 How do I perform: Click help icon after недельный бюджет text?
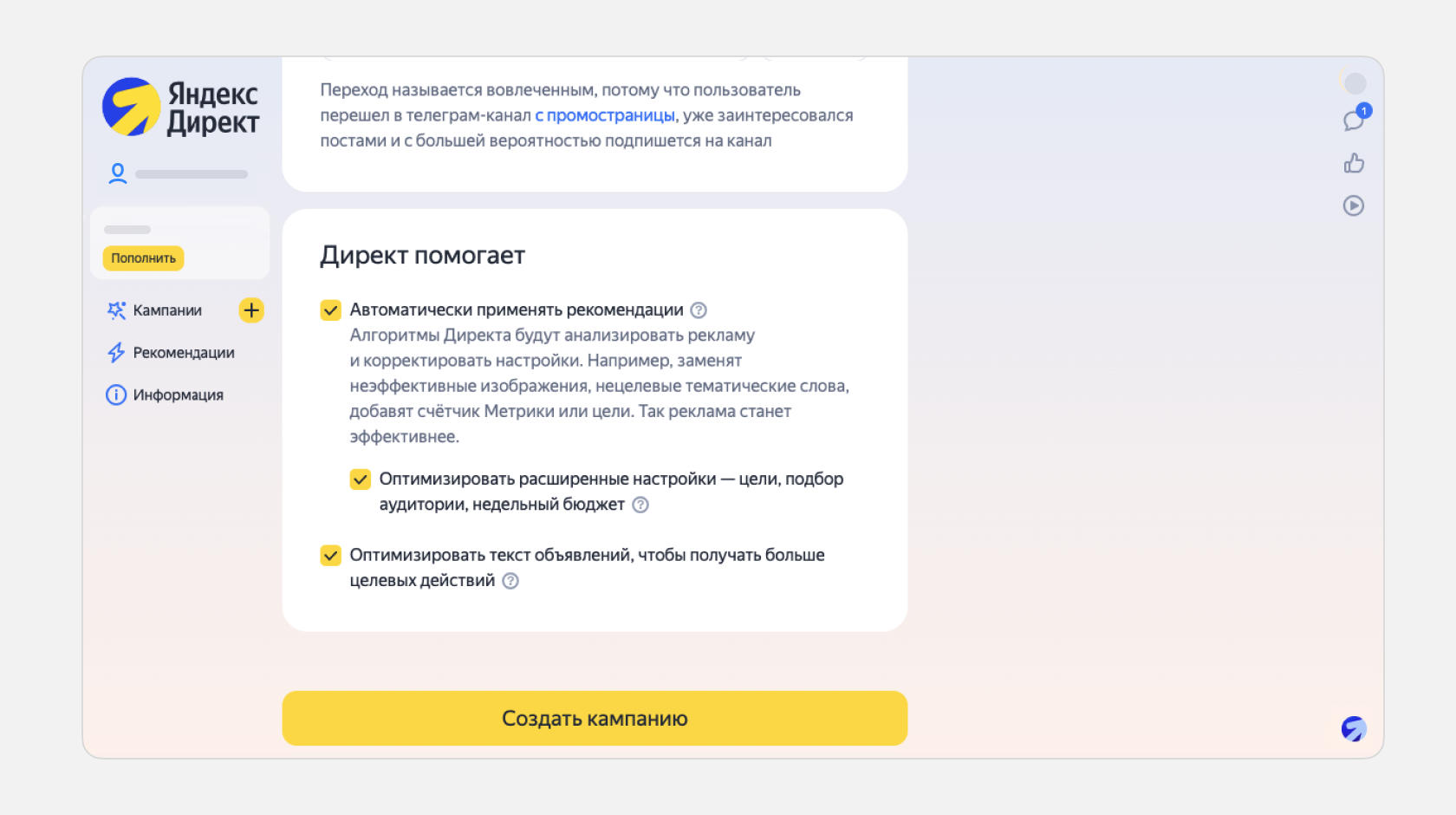click(640, 504)
